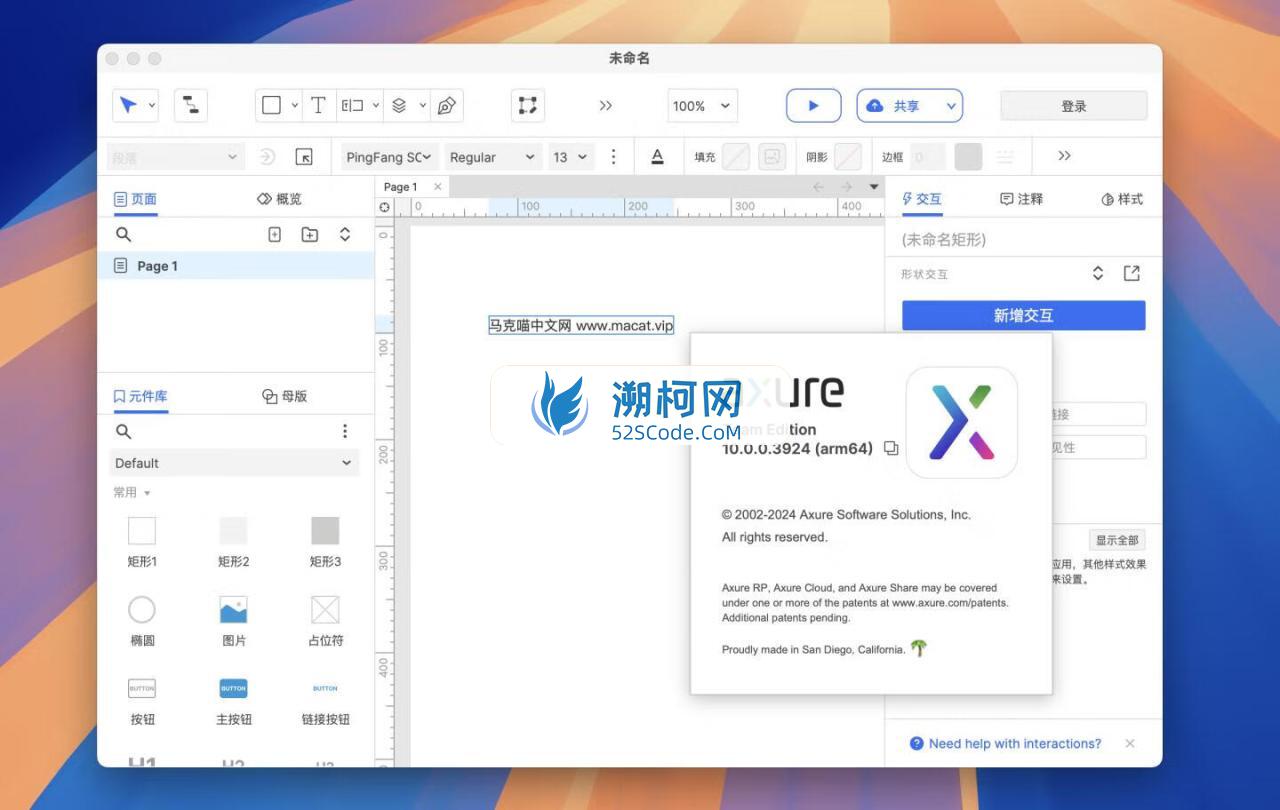The width and height of the screenshot is (1280, 810).
Task: Open selection mode dropdown arrow
Action: [x=152, y=105]
